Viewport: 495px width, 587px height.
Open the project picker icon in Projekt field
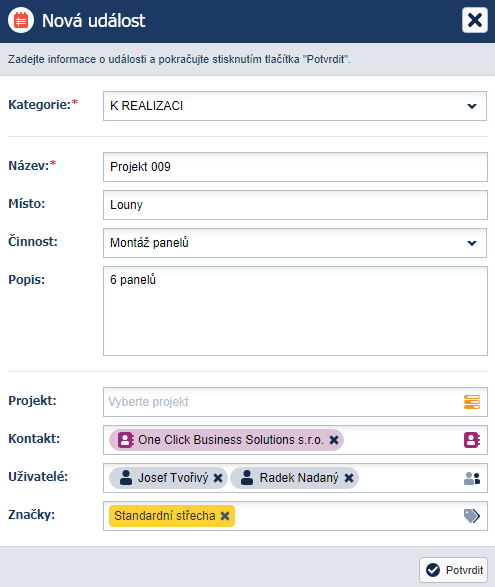[472, 402]
